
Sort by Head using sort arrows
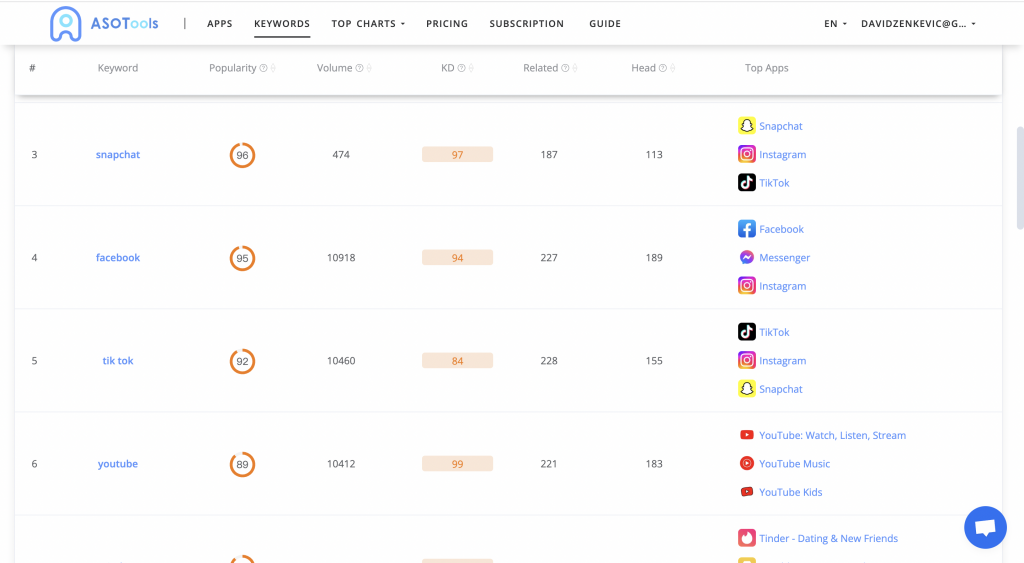673,68
